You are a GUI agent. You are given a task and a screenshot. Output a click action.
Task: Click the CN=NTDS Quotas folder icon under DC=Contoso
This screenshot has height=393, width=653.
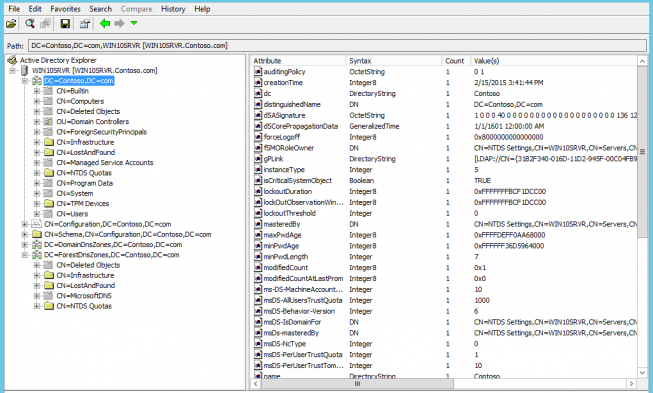click(49, 173)
